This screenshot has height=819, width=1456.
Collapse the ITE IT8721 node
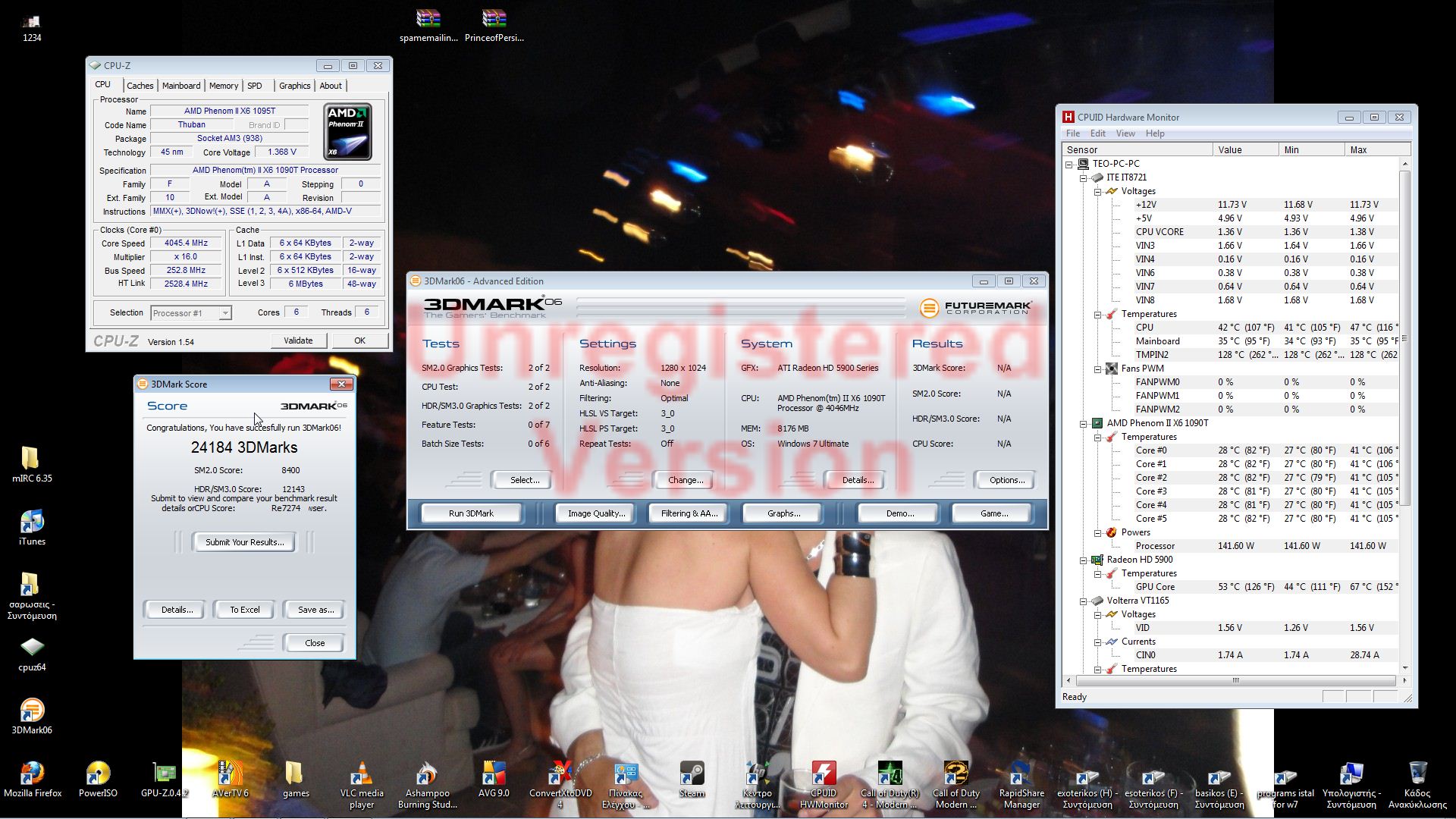point(1084,177)
